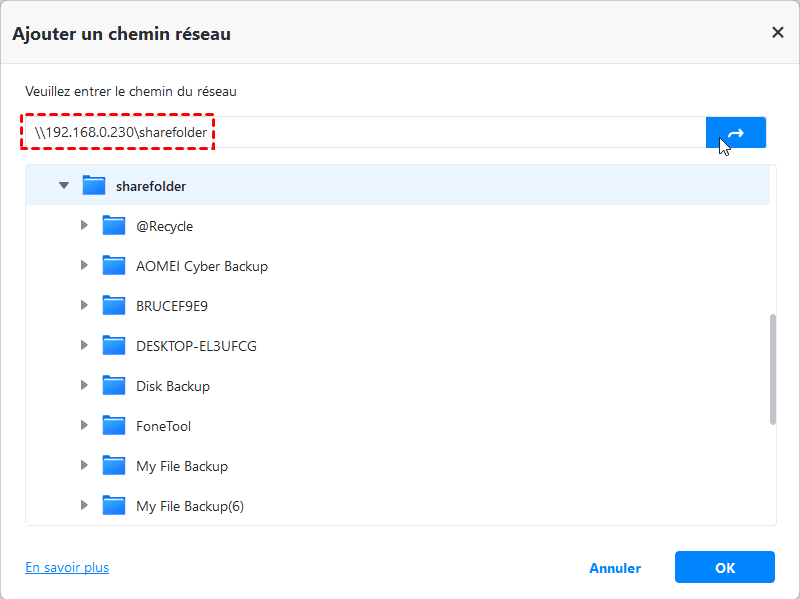Expand the DESKTOP-EL3UFCG folder
The image size is (800, 599).
(84, 346)
